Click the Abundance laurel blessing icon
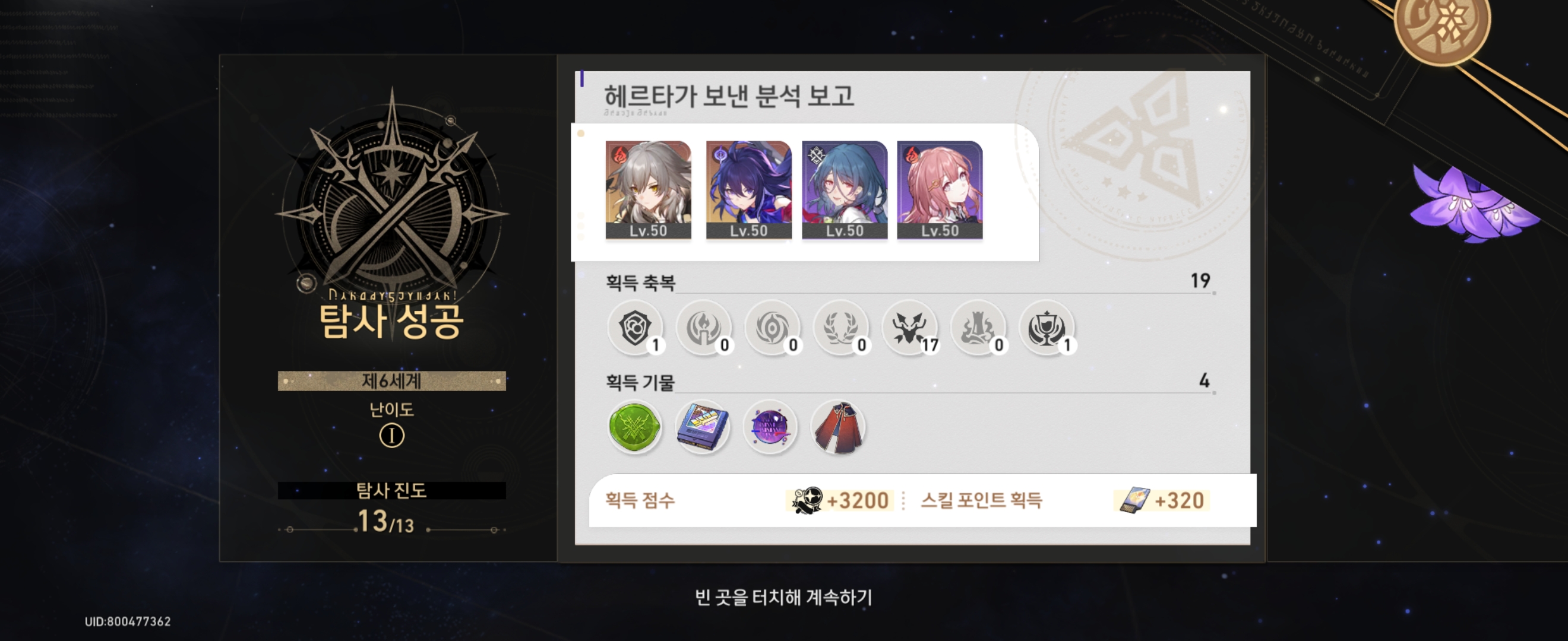Screen dimensions: 1568x641 pos(841,328)
